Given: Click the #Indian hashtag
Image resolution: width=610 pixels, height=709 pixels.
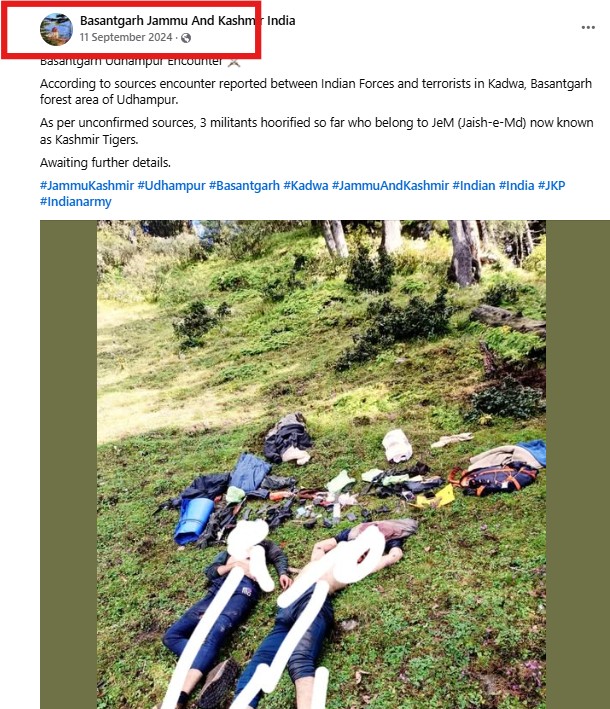Looking at the screenshot, I should point(474,185).
